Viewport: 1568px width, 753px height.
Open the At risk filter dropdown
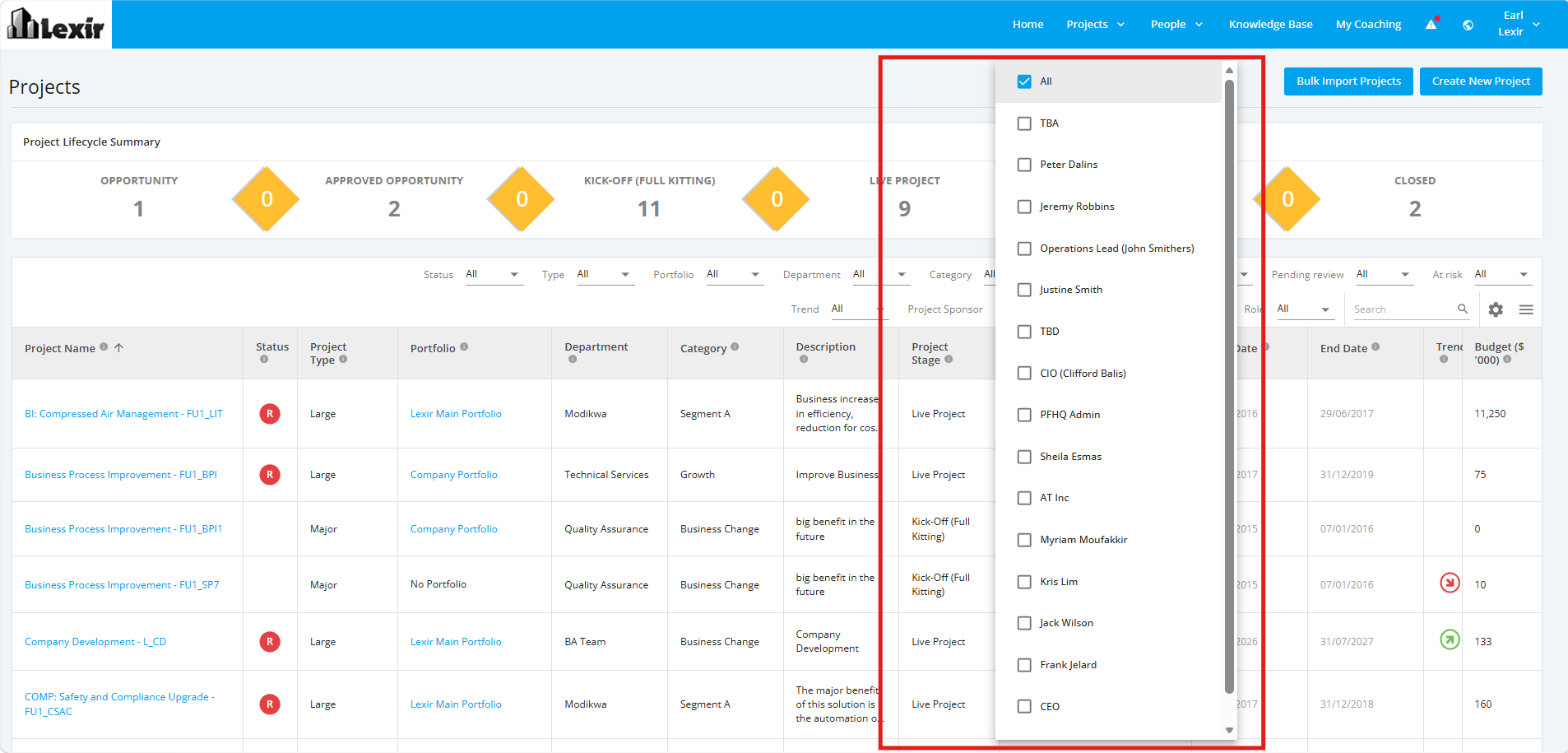(x=1502, y=275)
